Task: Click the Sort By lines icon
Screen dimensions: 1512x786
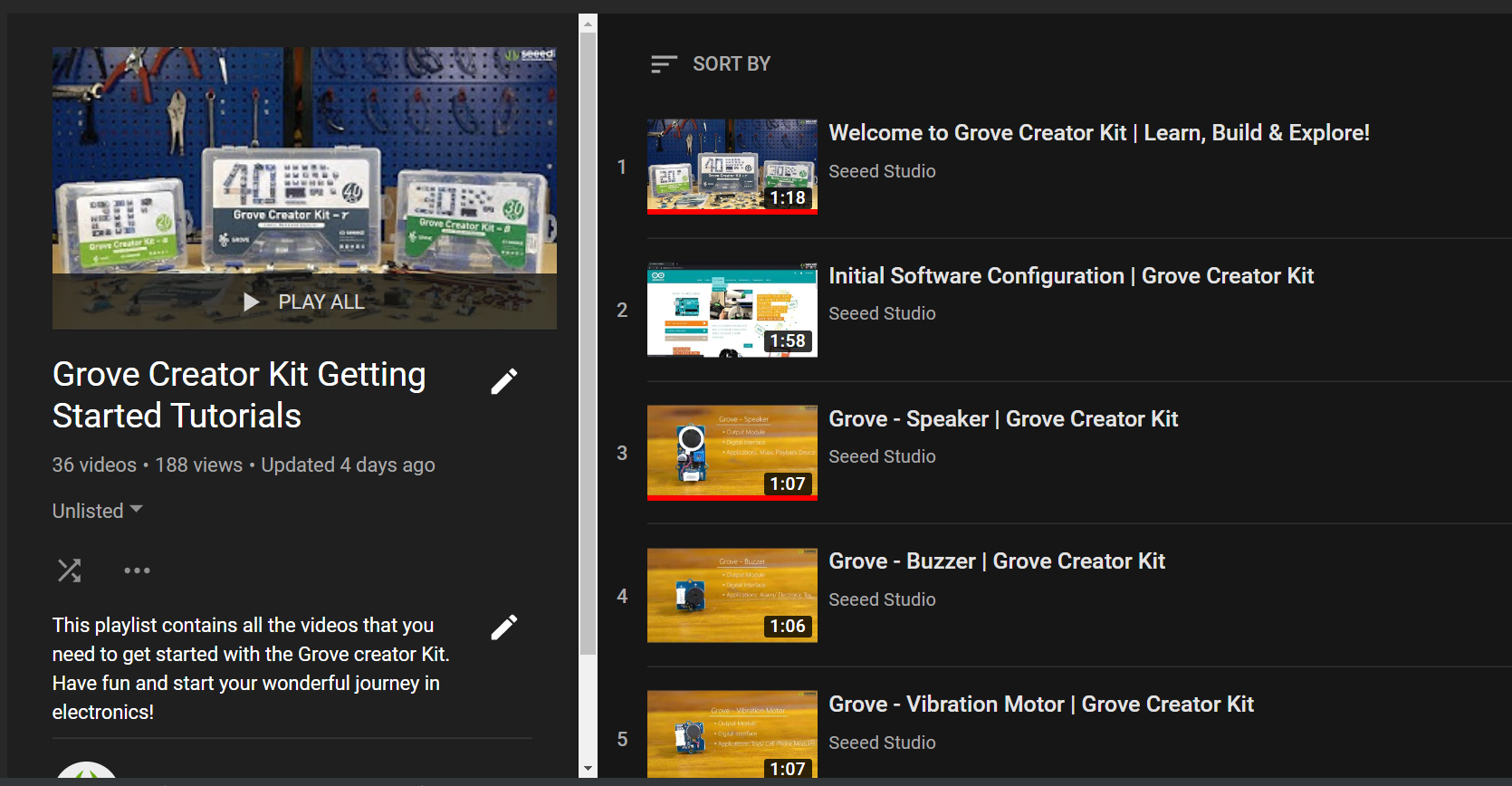Action: click(664, 64)
